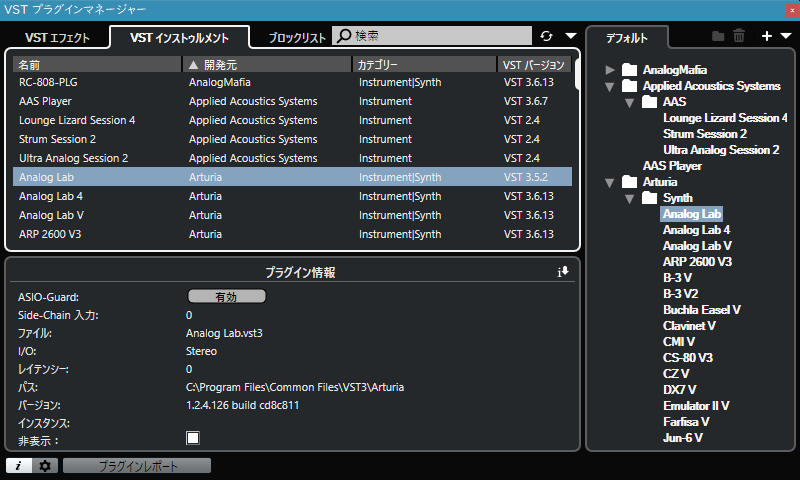Image resolution: width=800 pixels, height=480 pixels.
Task: Close the VST プラグインマネージャー window
Action: click(x=792, y=10)
